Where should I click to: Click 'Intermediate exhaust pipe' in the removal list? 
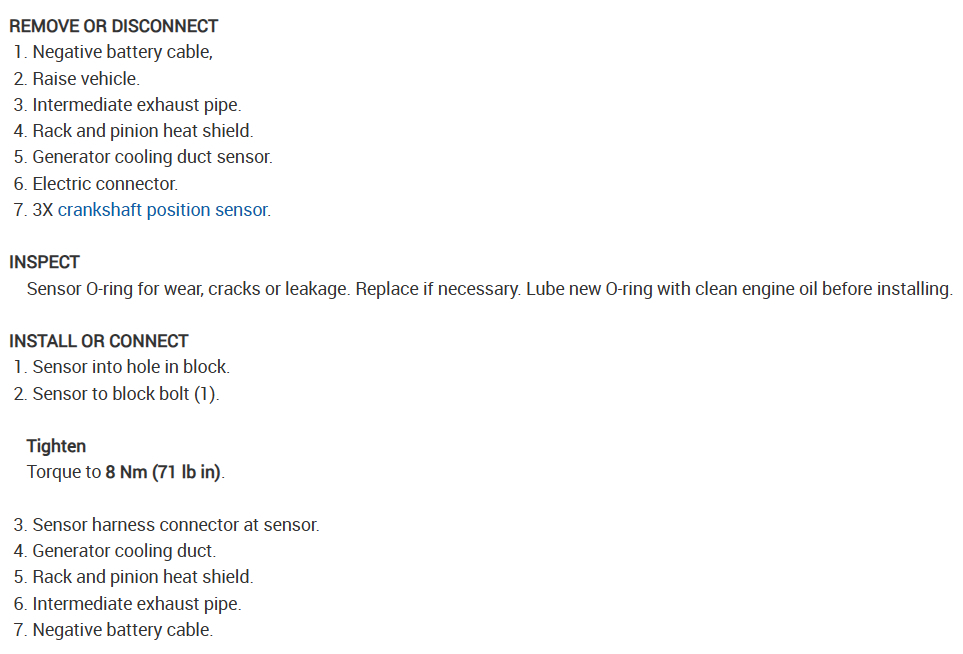136,105
